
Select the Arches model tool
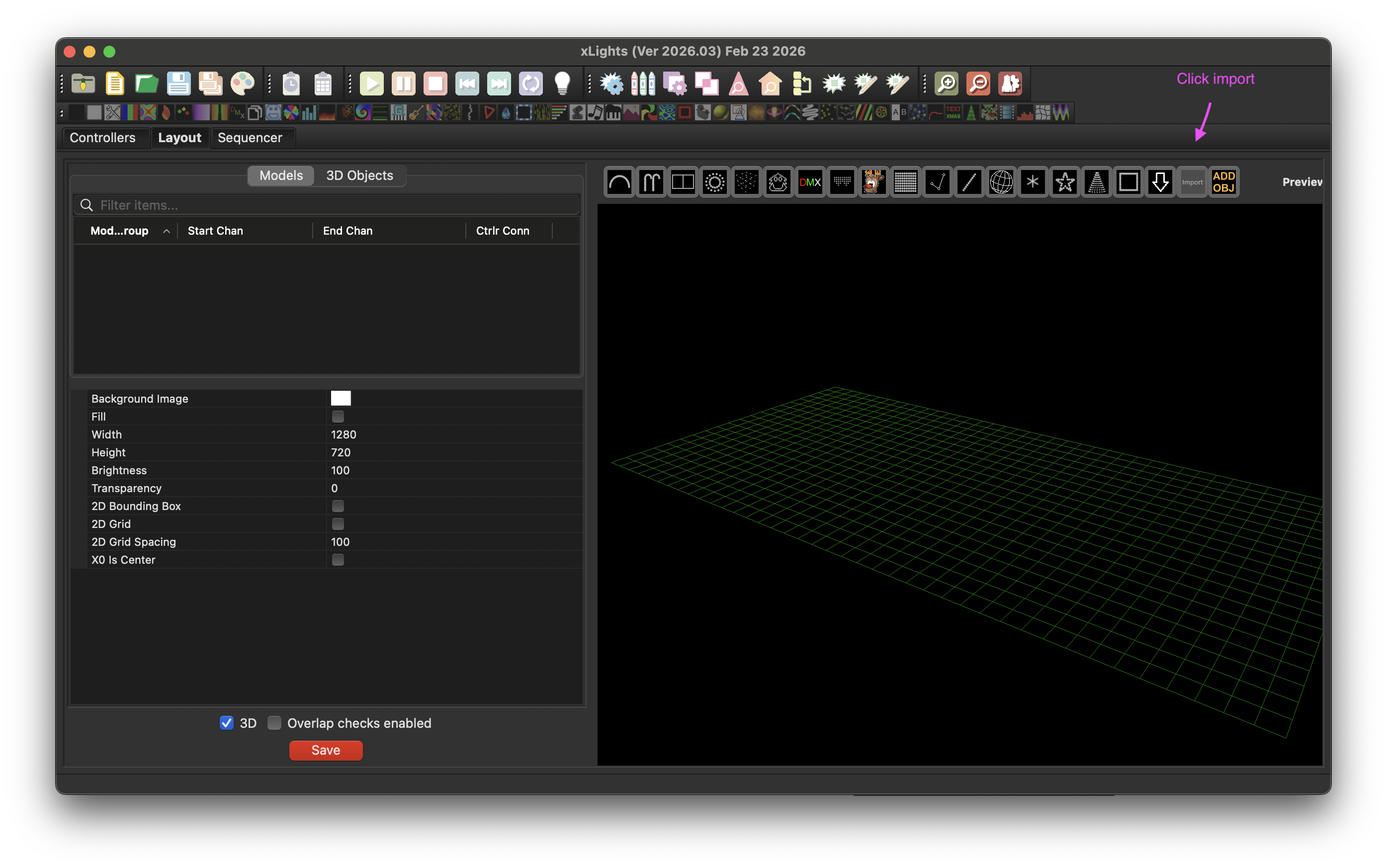tap(619, 182)
